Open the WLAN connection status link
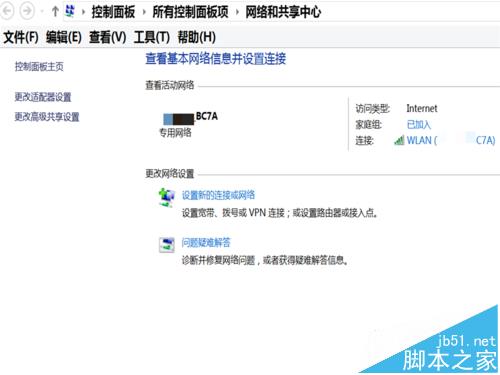 (451, 140)
